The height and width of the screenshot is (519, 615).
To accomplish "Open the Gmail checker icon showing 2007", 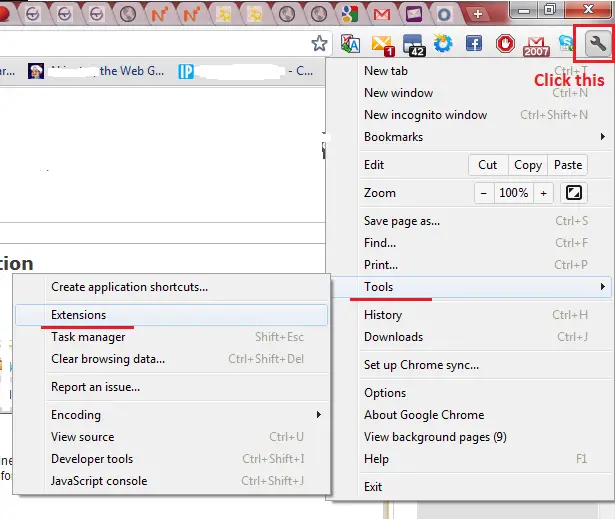I will tap(536, 46).
